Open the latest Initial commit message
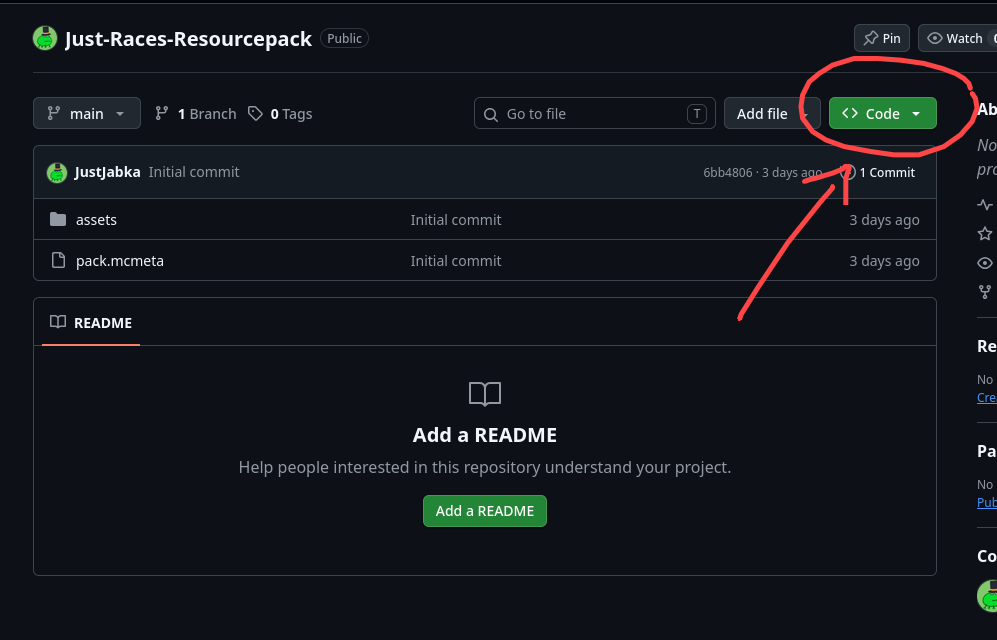The height and width of the screenshot is (640, 997). (x=194, y=172)
